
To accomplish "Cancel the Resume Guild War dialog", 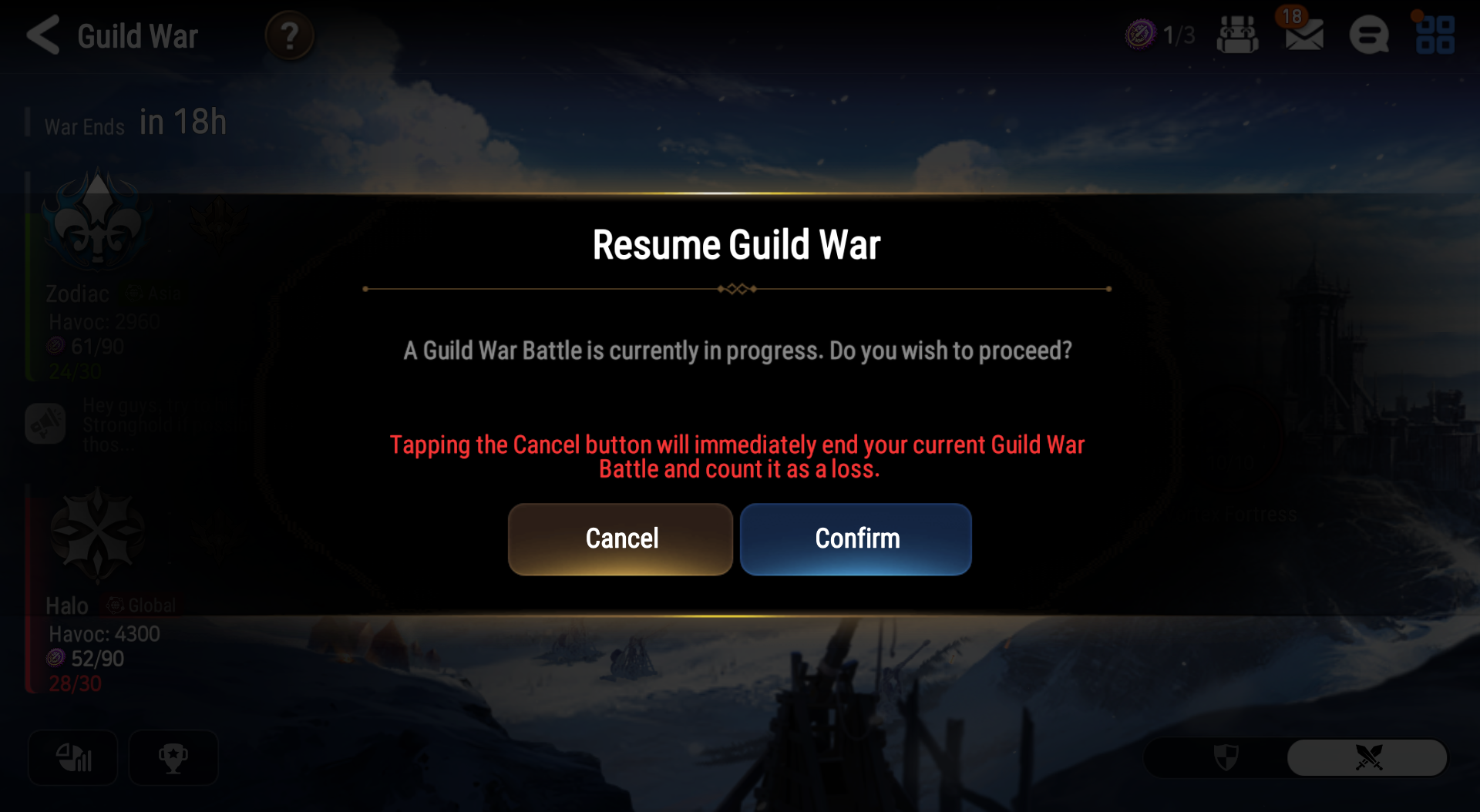I will [621, 539].
